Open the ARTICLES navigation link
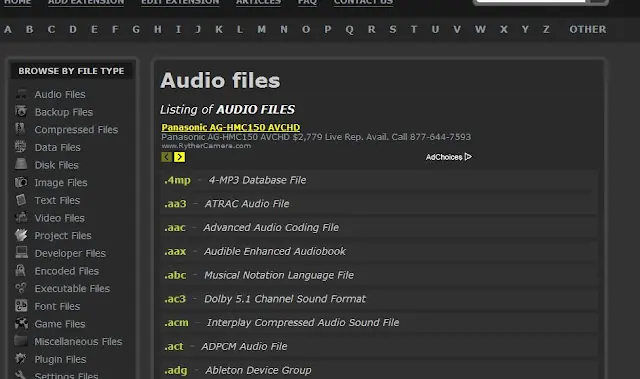Image resolution: width=640 pixels, height=379 pixels. [258, 2]
